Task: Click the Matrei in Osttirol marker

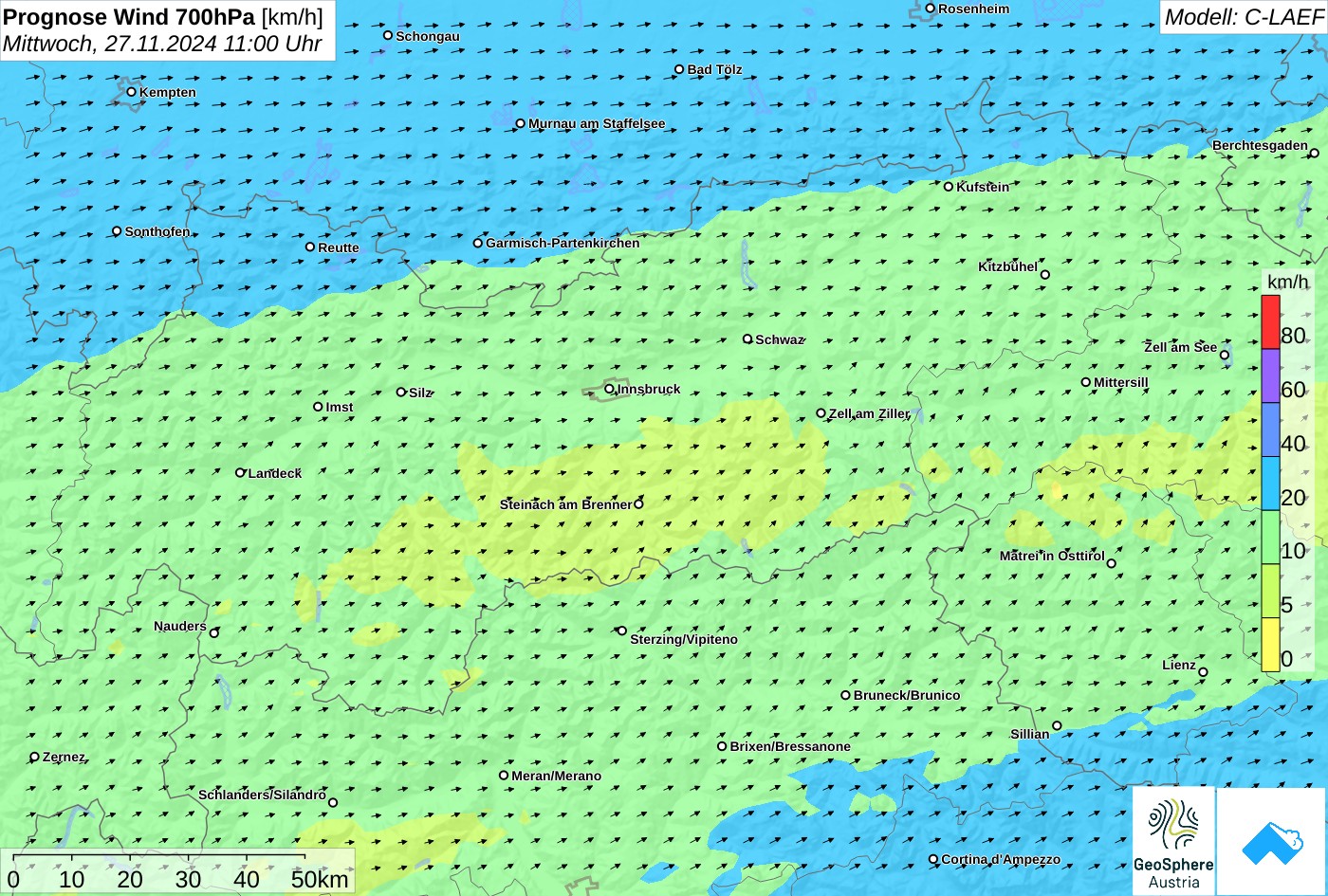Action: (1112, 564)
